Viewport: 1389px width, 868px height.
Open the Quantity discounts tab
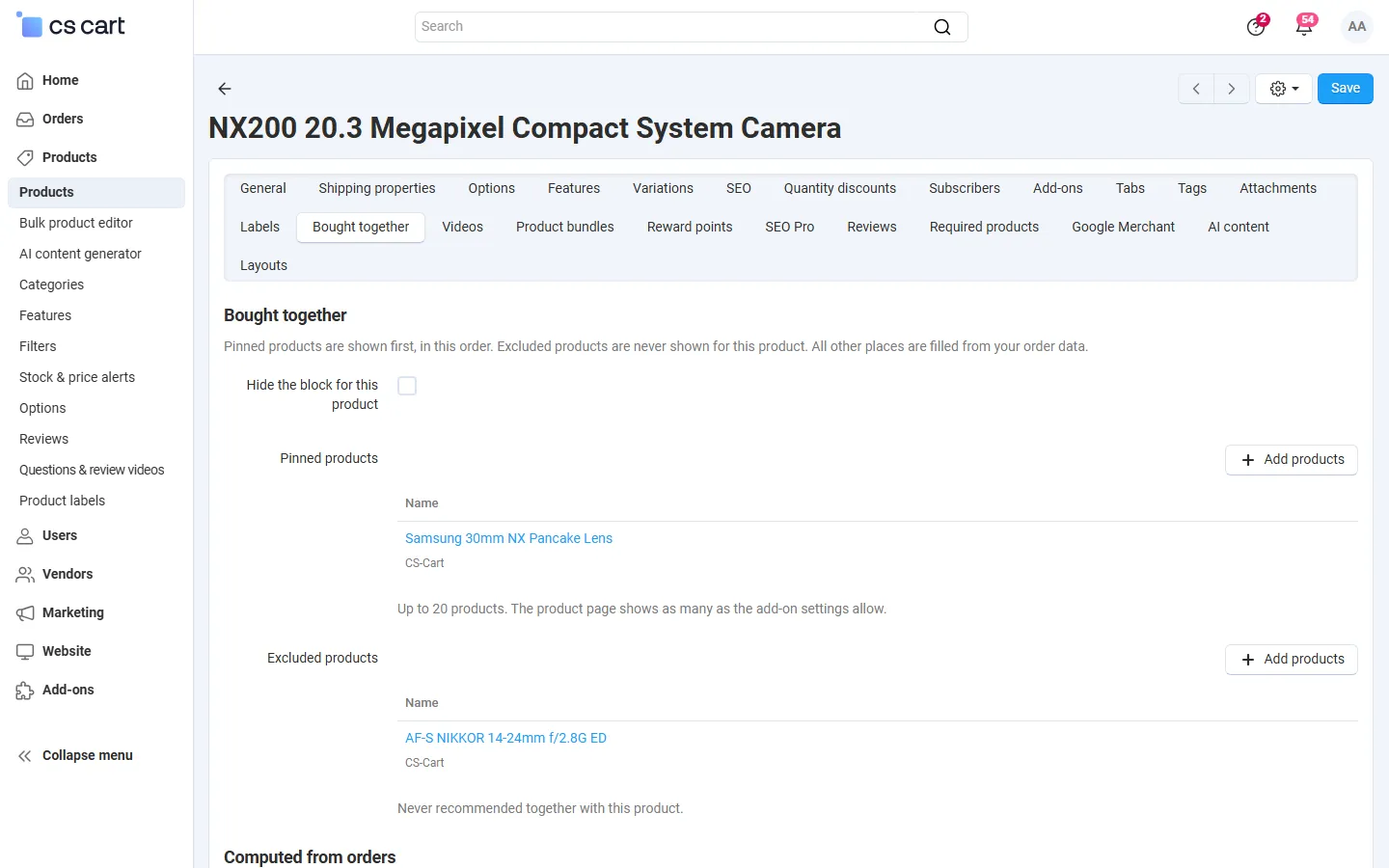pyautogui.click(x=840, y=188)
